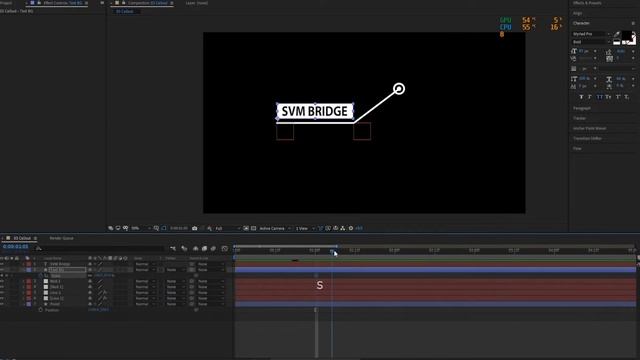The image size is (640, 360).
Task: Toggle hide shy layers timeline button
Action: pos(196,248)
